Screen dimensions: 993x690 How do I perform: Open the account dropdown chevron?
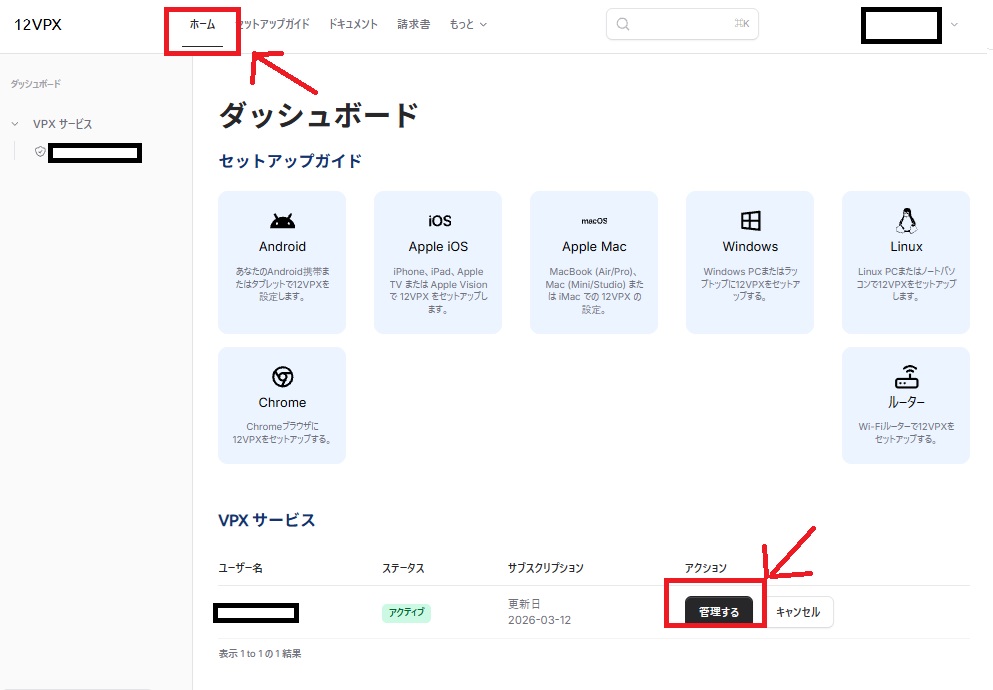coord(954,25)
